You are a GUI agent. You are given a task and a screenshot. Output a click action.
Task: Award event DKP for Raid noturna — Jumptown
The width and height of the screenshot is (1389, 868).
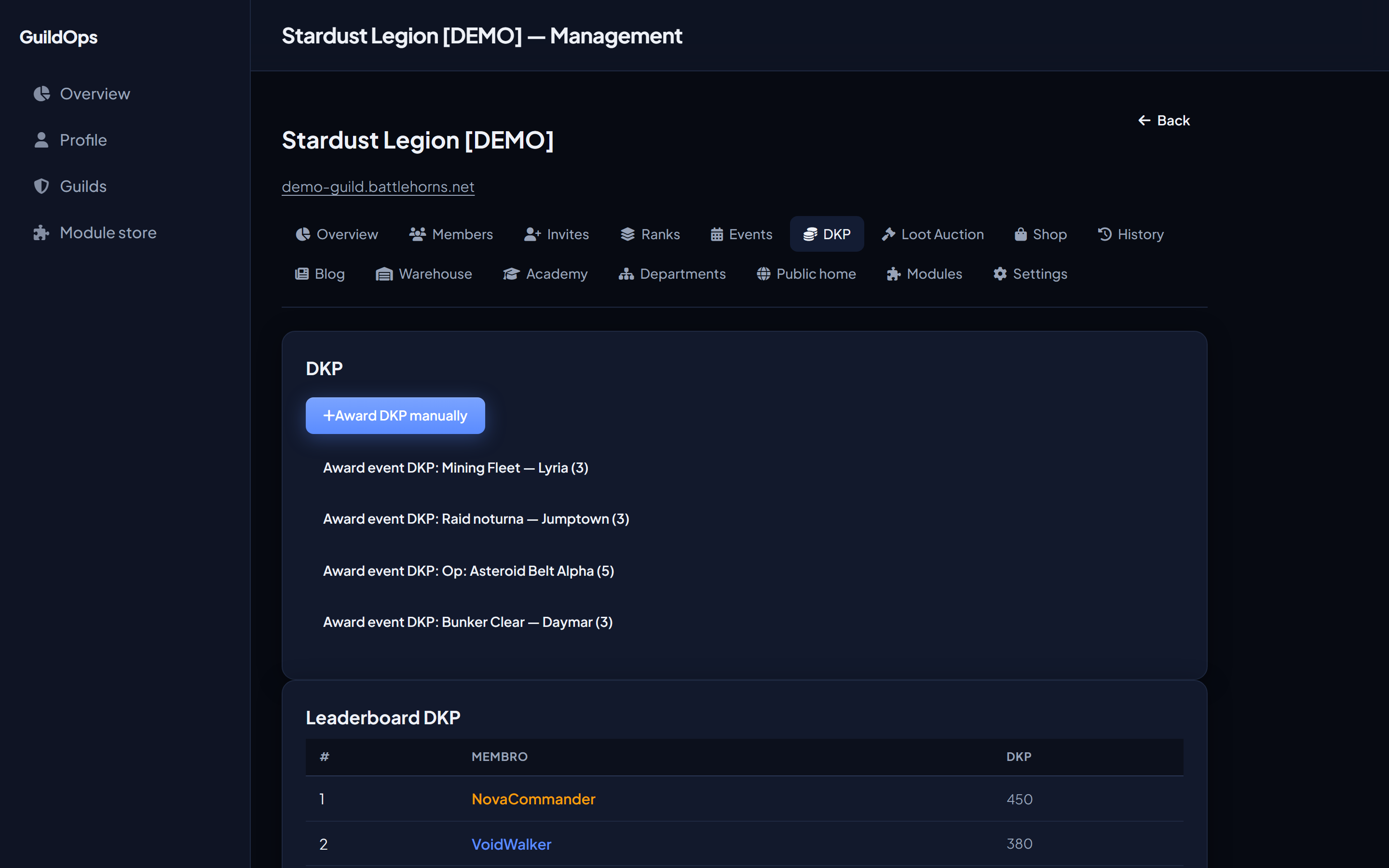click(x=476, y=519)
